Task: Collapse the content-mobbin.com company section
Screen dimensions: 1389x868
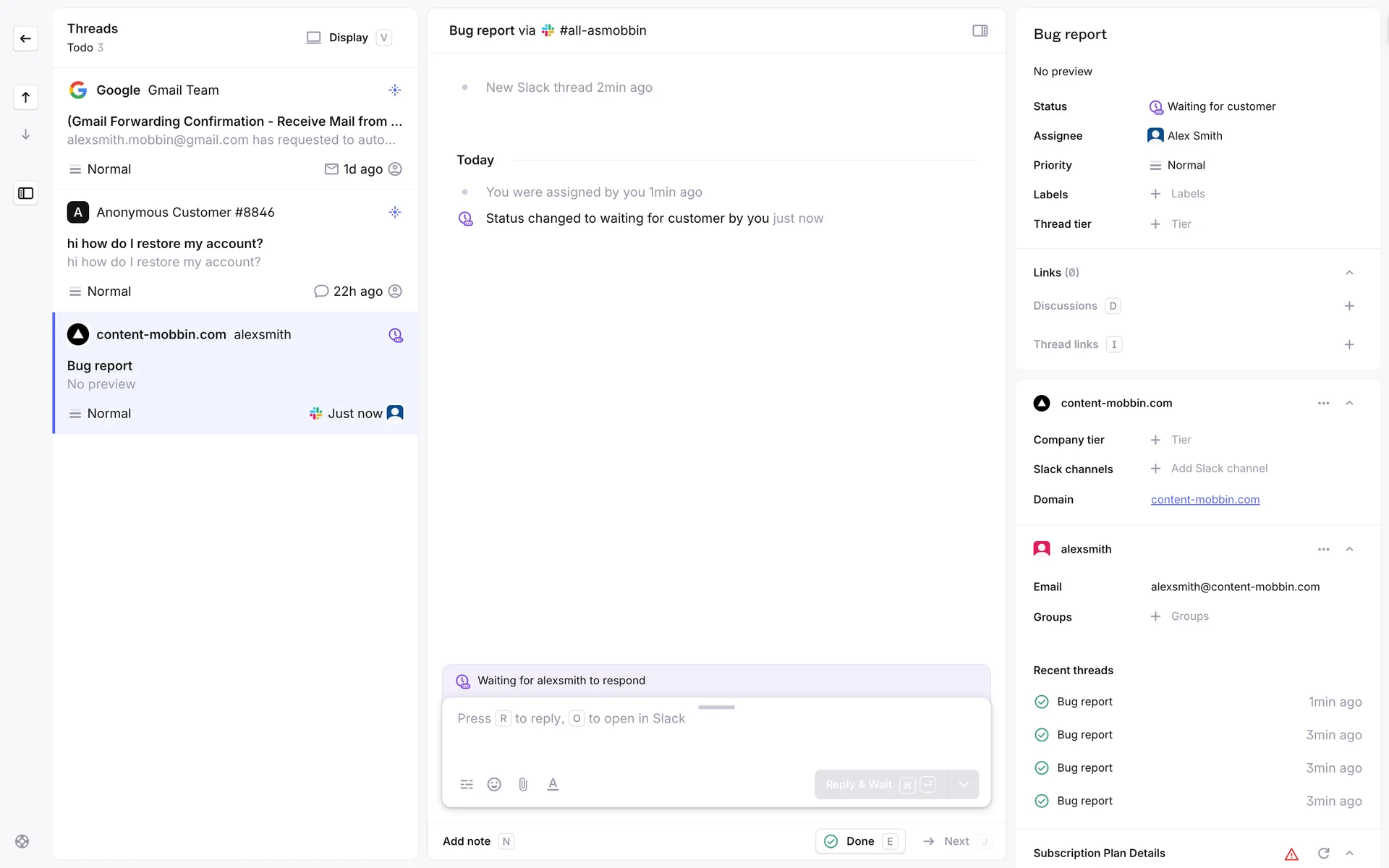Action: pos(1348,403)
